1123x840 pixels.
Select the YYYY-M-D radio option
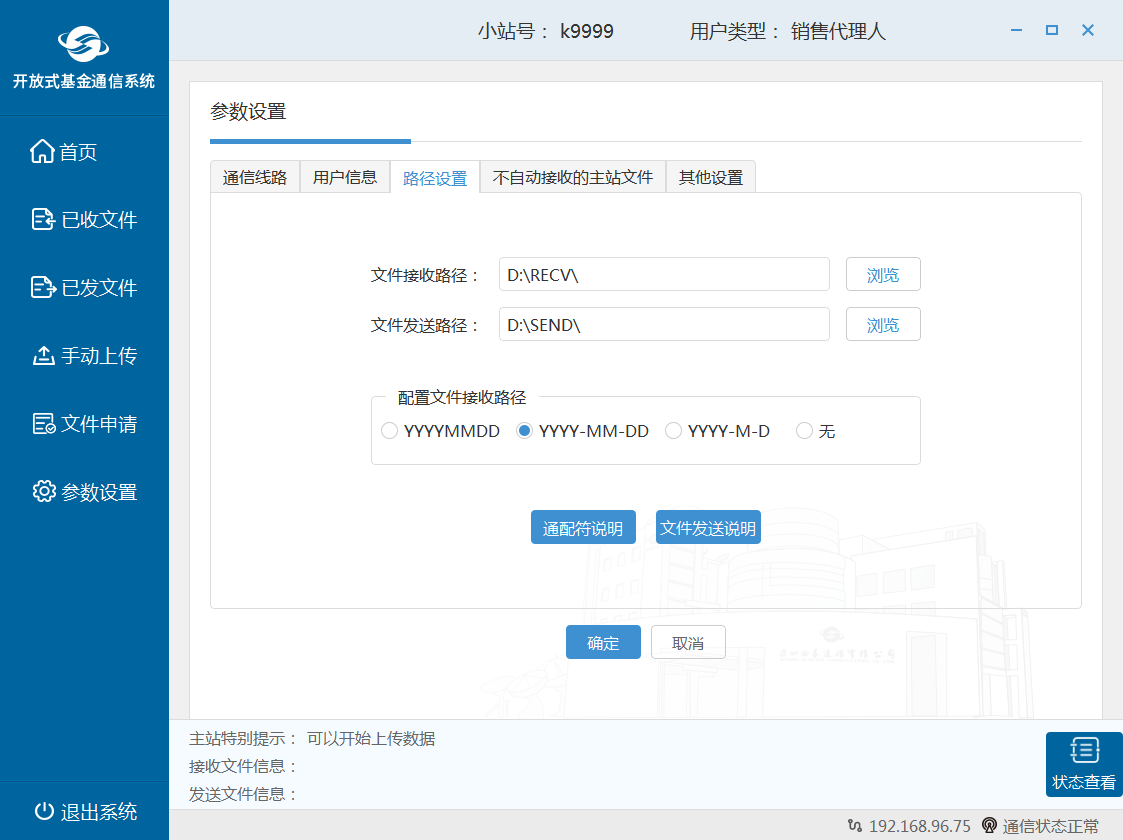pyautogui.click(x=674, y=431)
